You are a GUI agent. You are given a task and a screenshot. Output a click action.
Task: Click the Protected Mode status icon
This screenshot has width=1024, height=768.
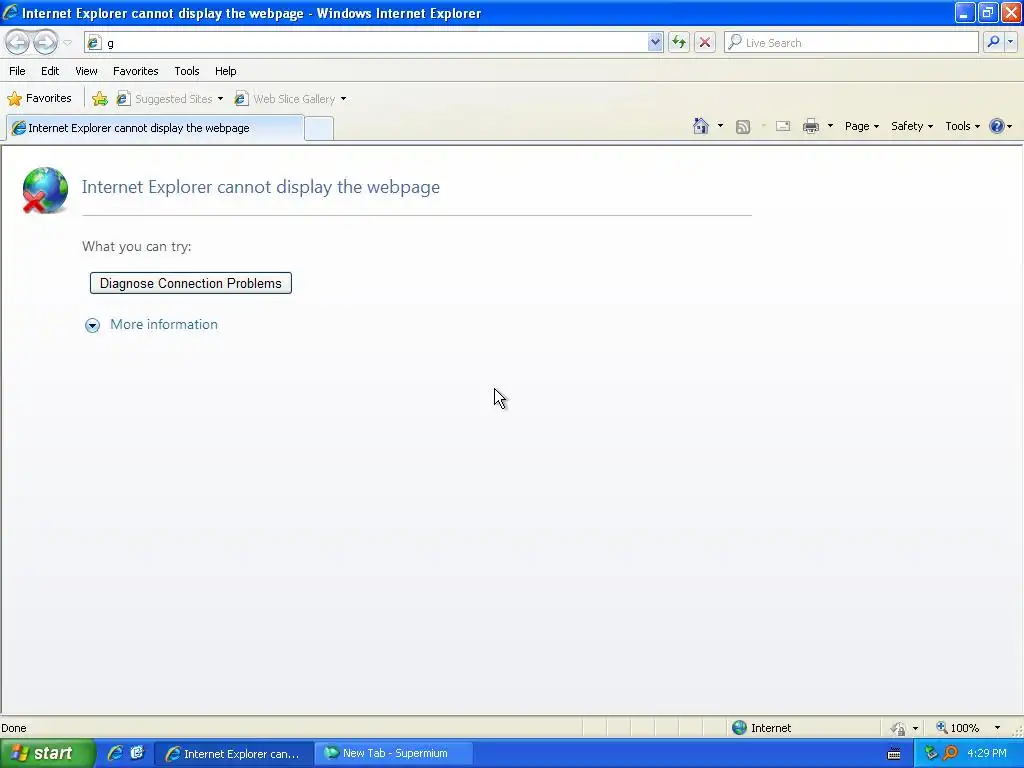[x=899, y=728]
